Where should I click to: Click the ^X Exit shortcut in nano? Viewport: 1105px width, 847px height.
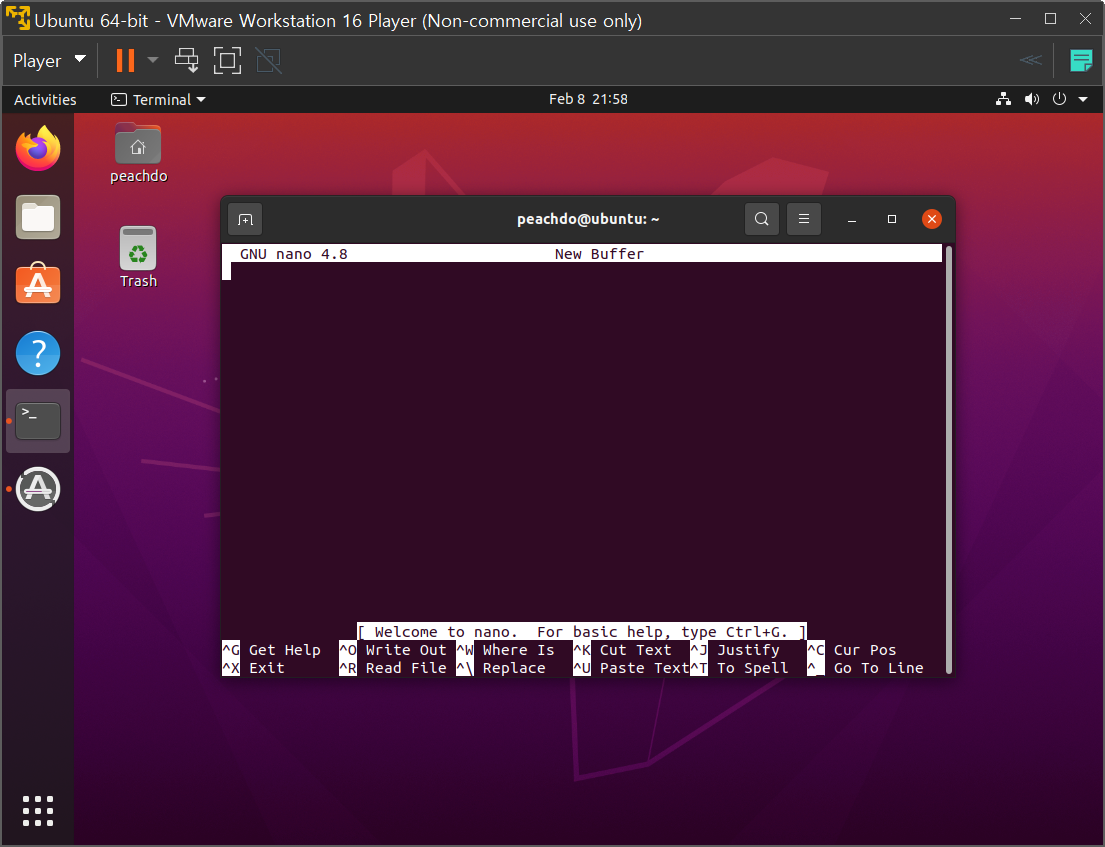[x=254, y=668]
